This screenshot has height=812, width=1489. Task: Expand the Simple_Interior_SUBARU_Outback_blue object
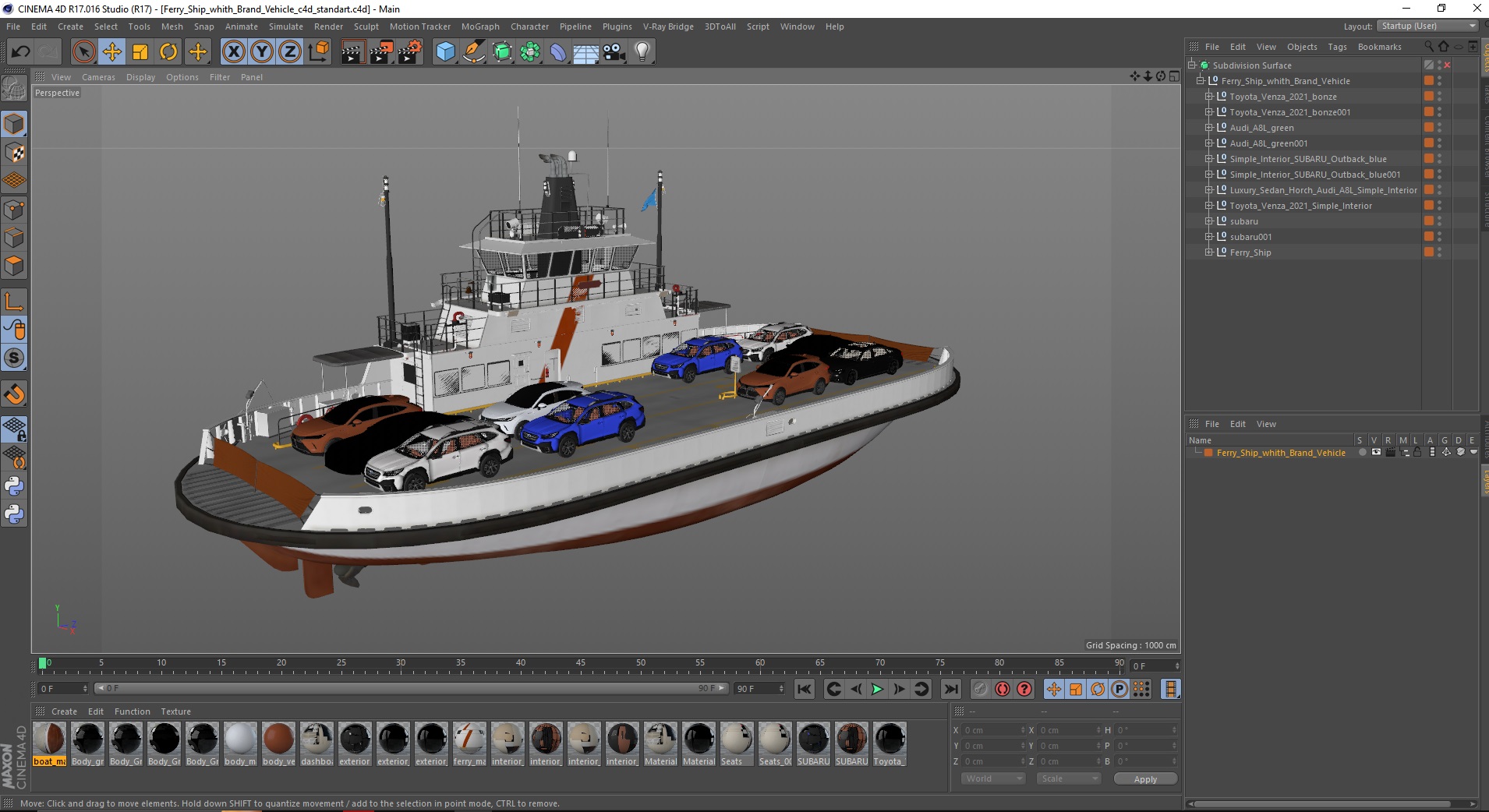coord(1209,159)
